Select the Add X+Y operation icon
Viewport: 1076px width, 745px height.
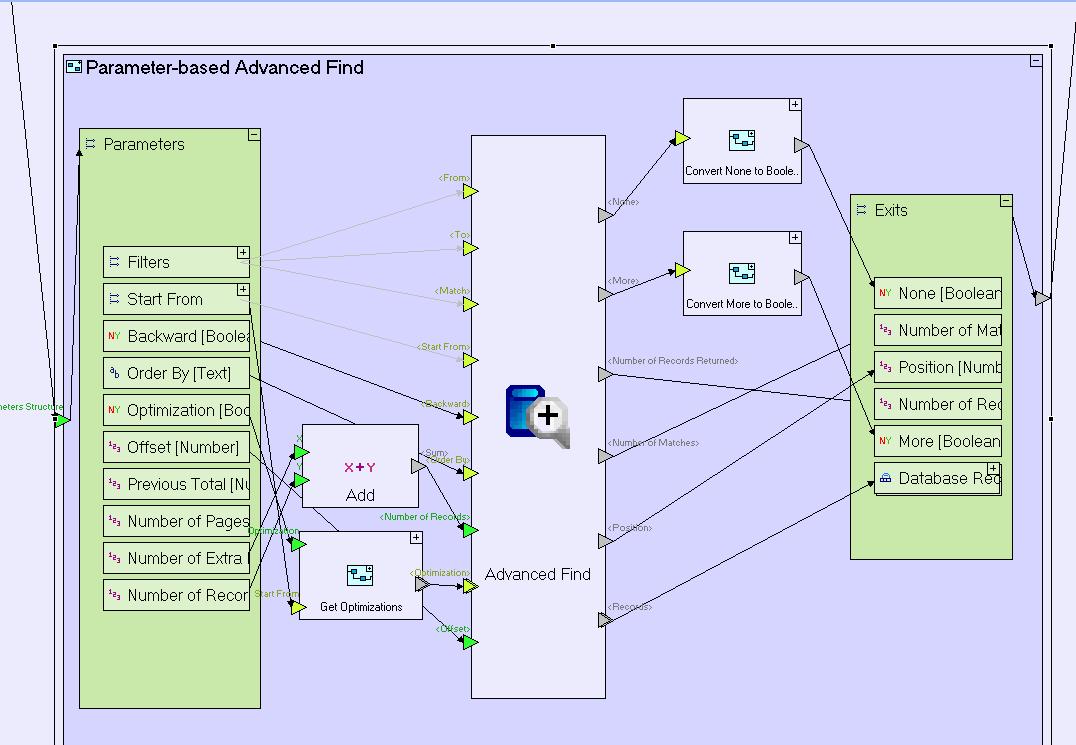tap(360, 467)
